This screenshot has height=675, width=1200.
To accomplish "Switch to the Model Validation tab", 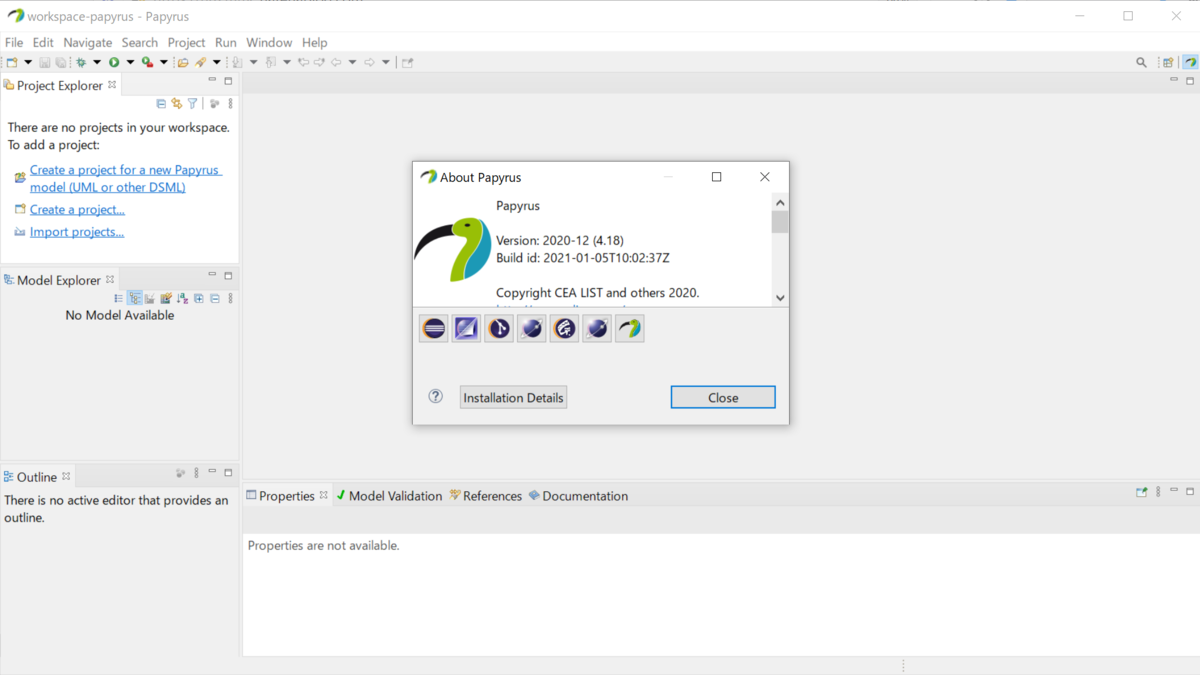I will click(389, 496).
